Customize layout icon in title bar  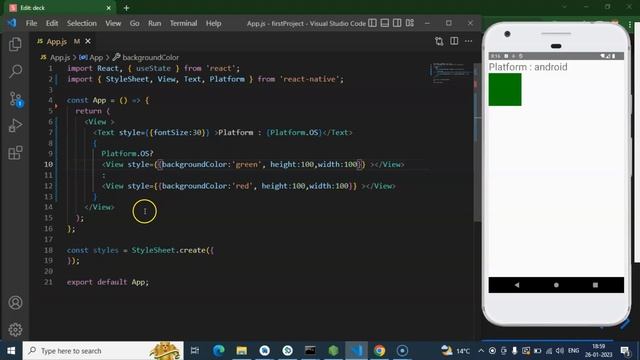pyautogui.click(x=410, y=23)
